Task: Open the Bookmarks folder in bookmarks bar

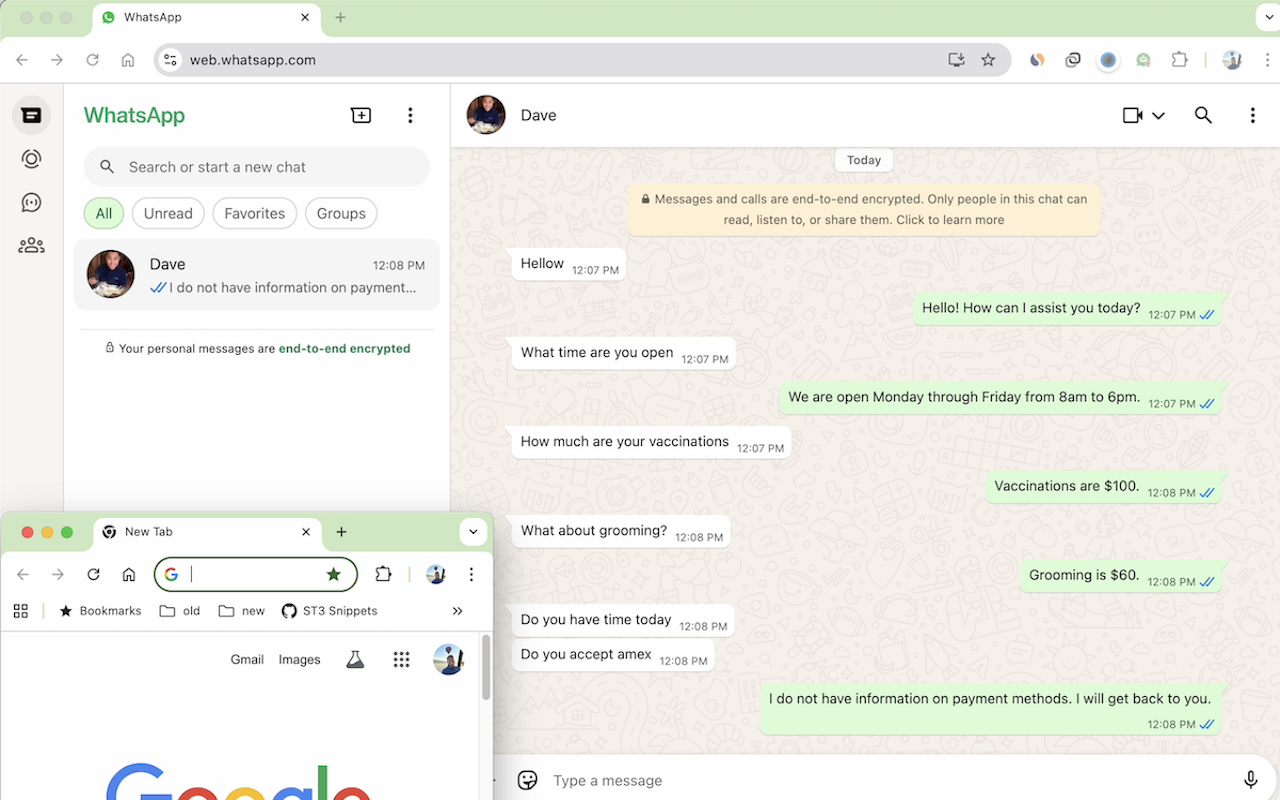Action: [x=100, y=611]
